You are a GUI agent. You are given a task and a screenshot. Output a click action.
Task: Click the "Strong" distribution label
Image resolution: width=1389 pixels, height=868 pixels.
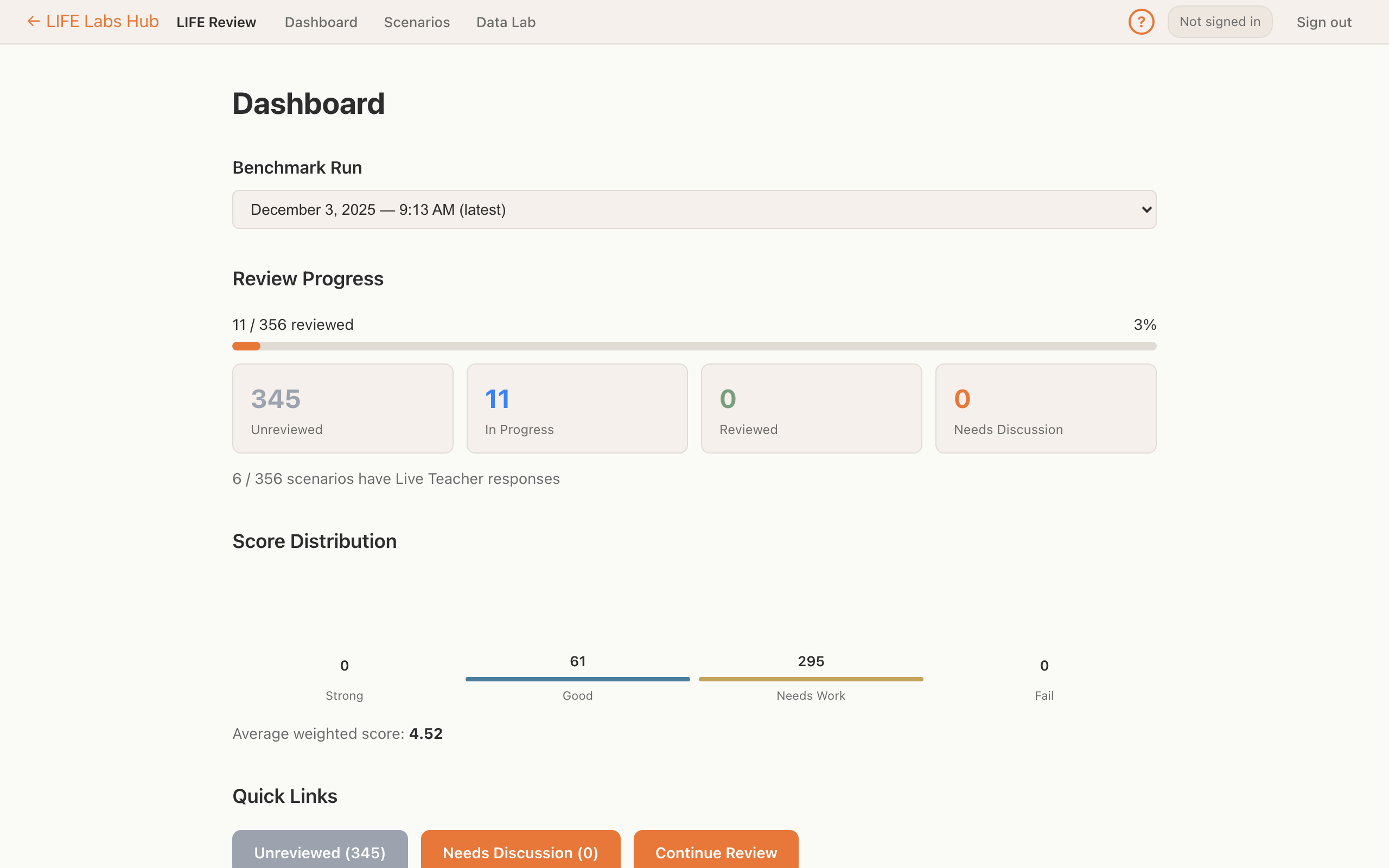(345, 696)
